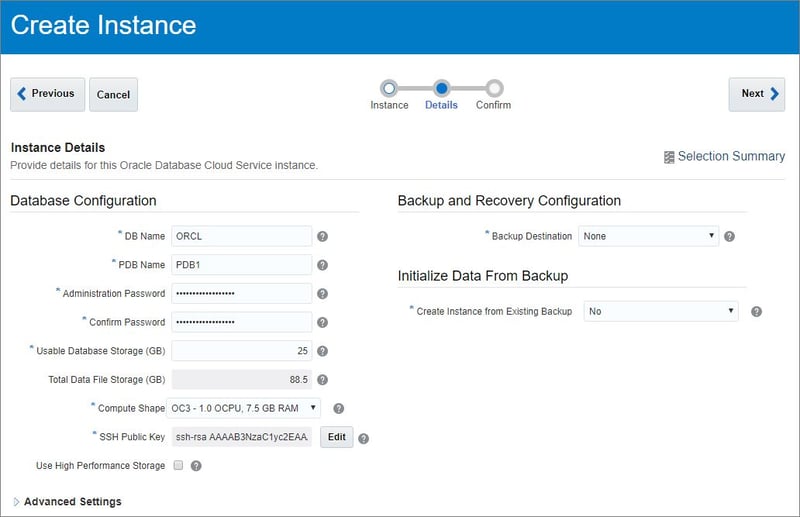Screen dimensions: 800x517
Task: Open Create Instance from Existing Backup dropdown
Action: pyautogui.click(x=660, y=311)
